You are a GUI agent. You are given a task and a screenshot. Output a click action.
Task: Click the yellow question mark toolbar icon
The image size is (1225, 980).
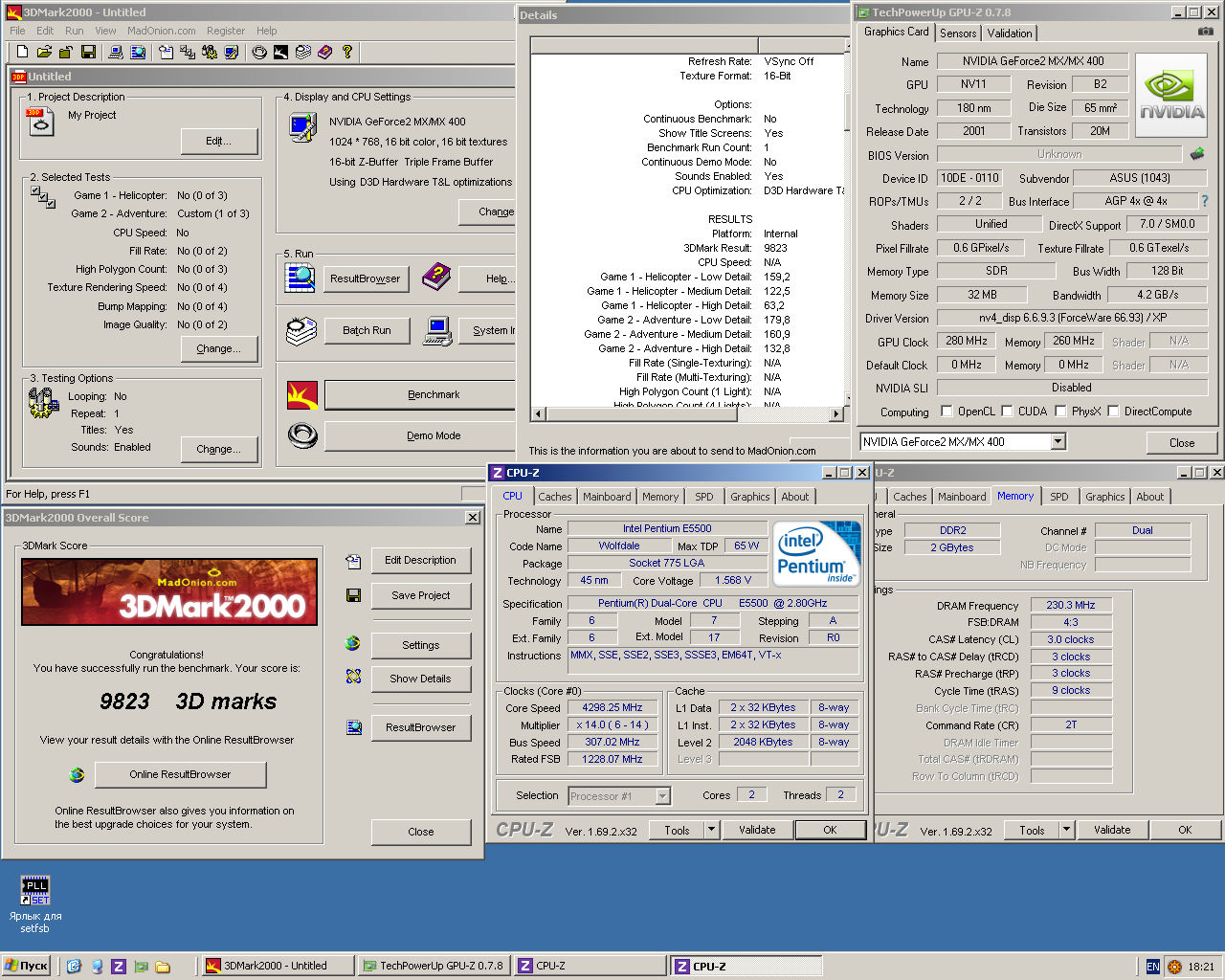point(346,52)
